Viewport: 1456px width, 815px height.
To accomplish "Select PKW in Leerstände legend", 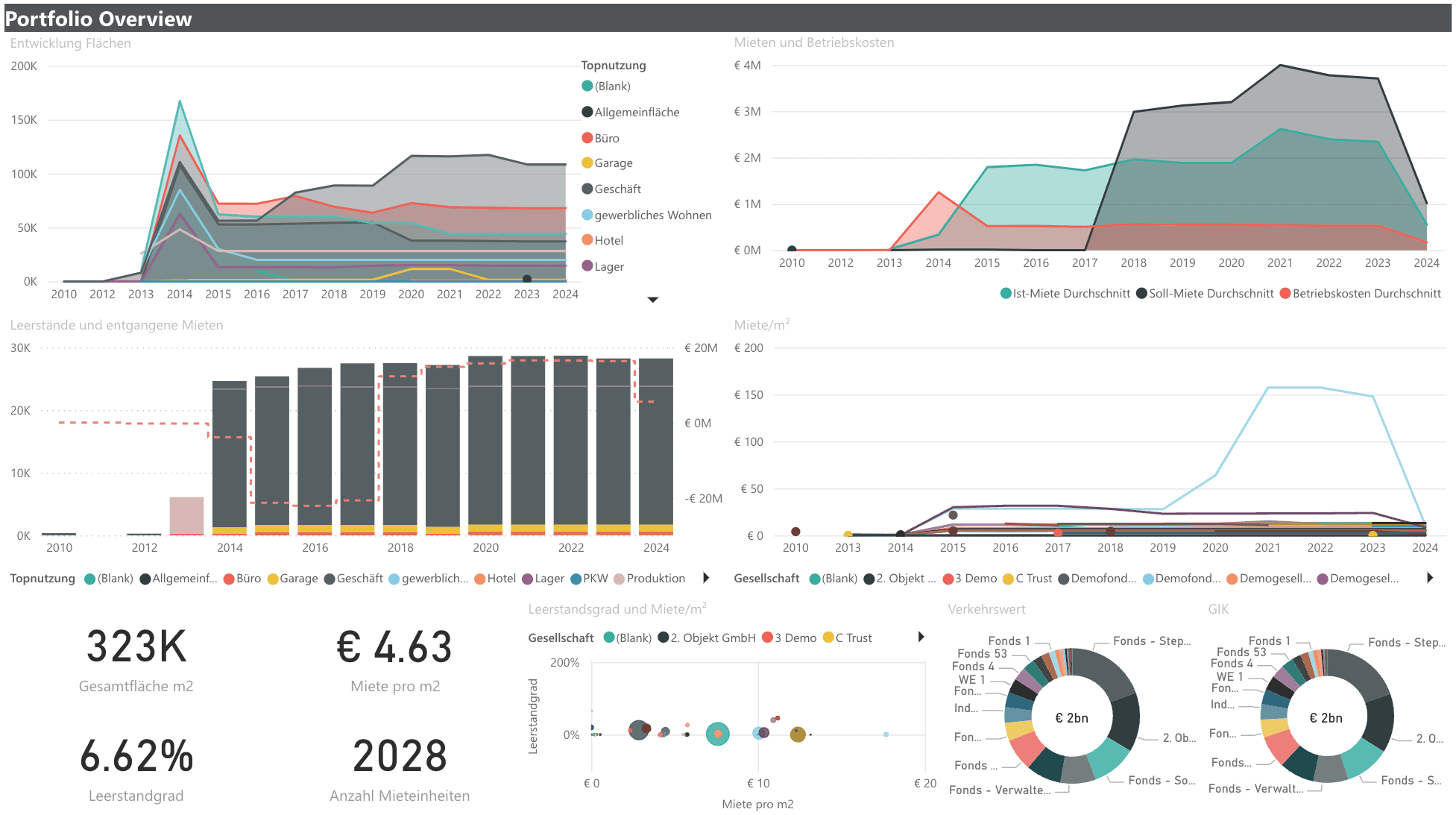I will pyautogui.click(x=589, y=579).
